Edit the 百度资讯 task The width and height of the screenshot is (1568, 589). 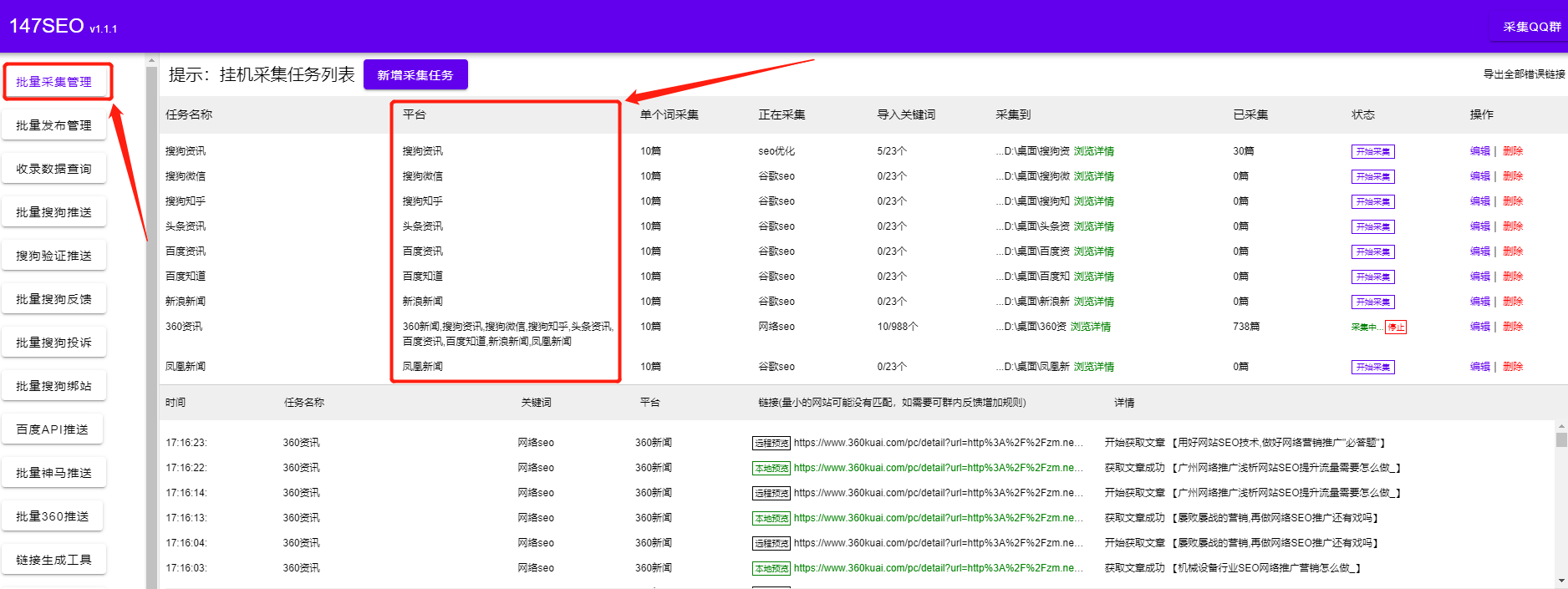(x=1479, y=251)
